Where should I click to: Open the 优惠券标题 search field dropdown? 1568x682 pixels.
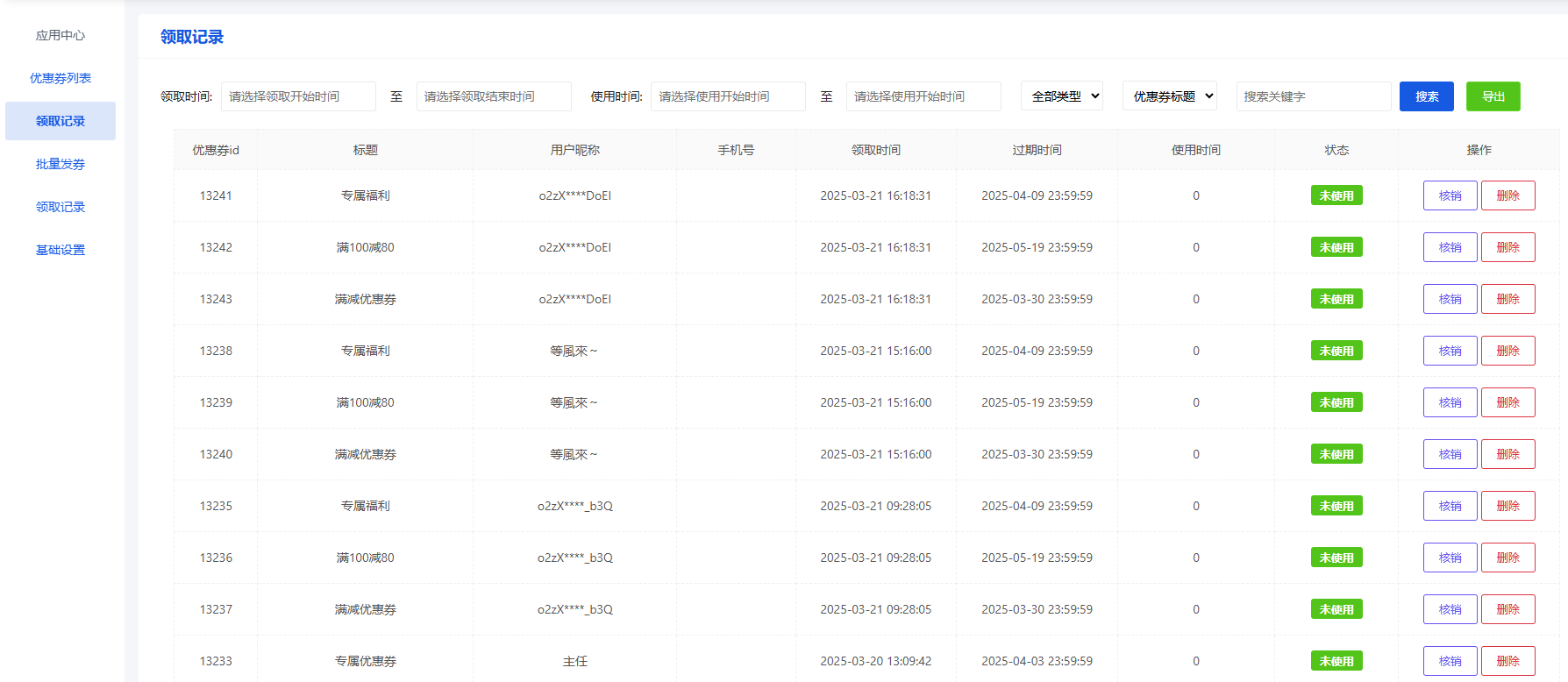click(x=1169, y=96)
